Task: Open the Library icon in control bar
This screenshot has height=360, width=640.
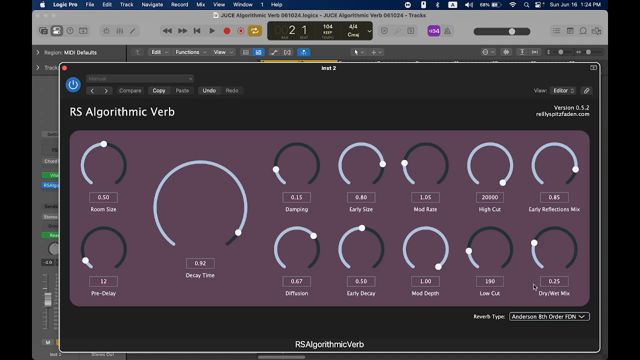Action: click(x=43, y=31)
